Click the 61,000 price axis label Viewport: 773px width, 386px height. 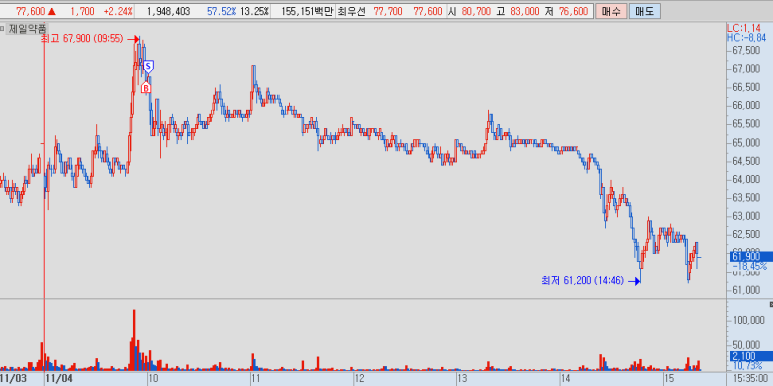pyautogui.click(x=746, y=290)
